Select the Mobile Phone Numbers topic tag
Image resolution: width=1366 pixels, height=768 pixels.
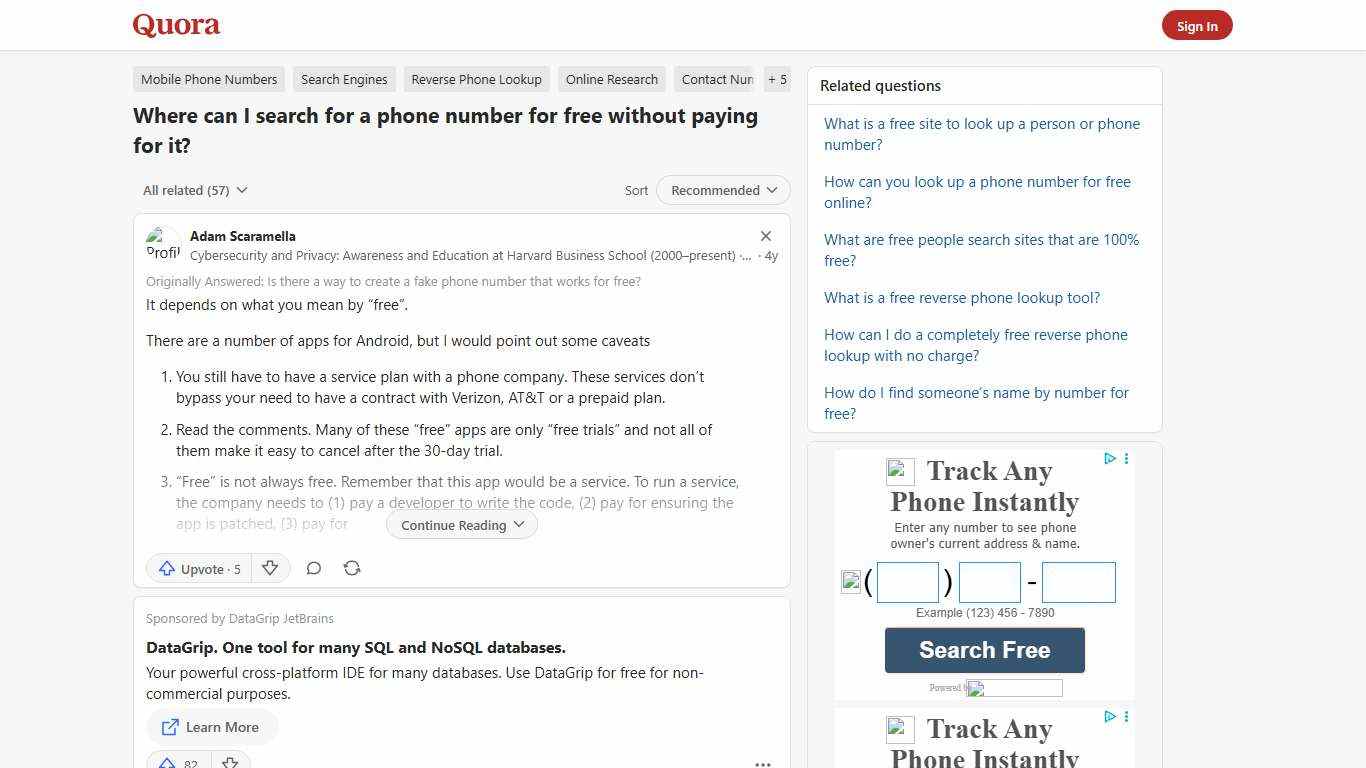click(208, 79)
